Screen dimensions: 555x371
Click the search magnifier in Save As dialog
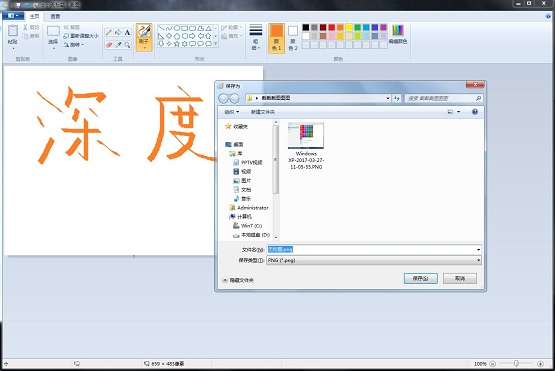[x=478, y=98]
